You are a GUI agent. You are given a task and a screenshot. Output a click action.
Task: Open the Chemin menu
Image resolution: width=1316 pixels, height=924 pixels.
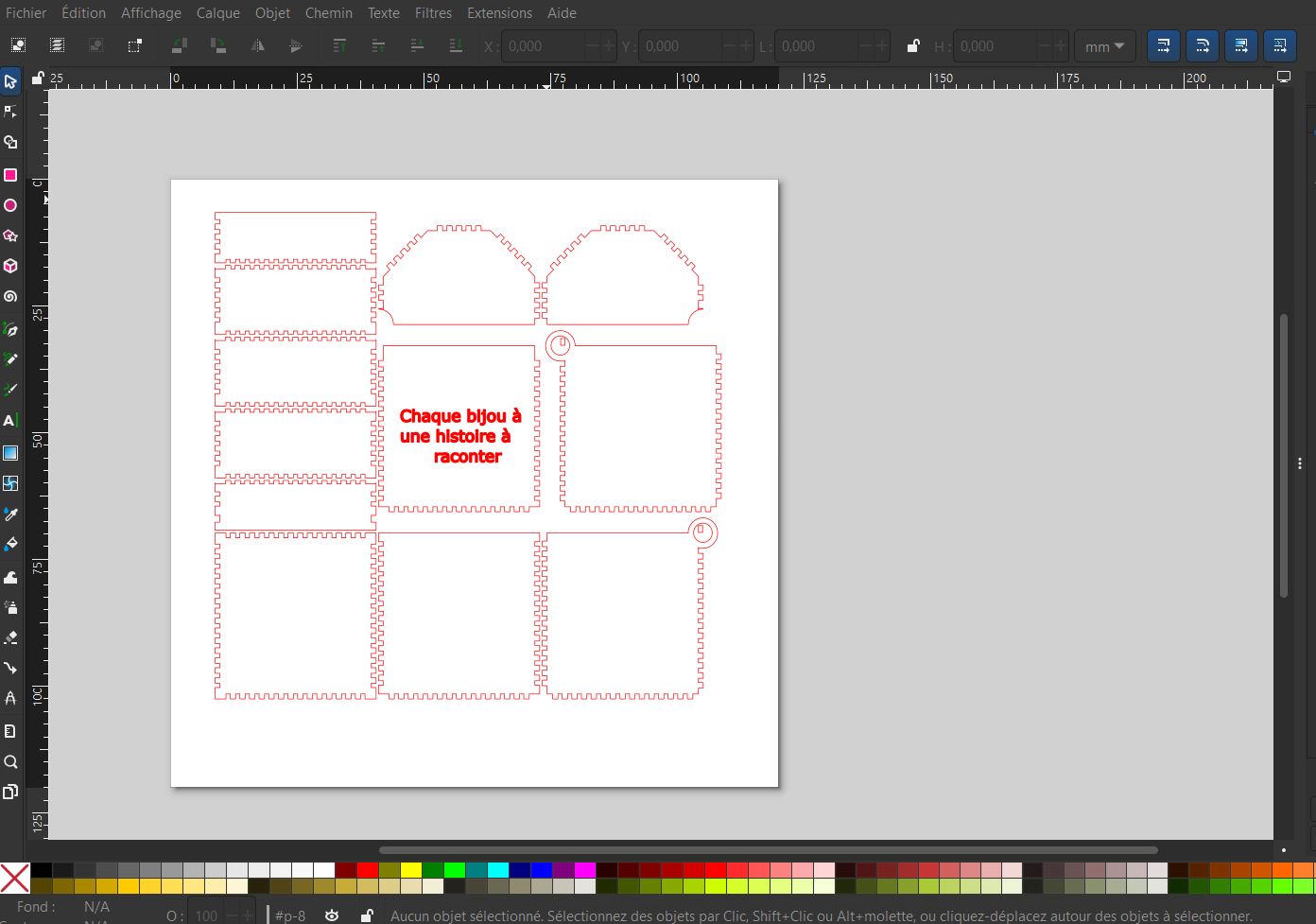click(x=328, y=13)
